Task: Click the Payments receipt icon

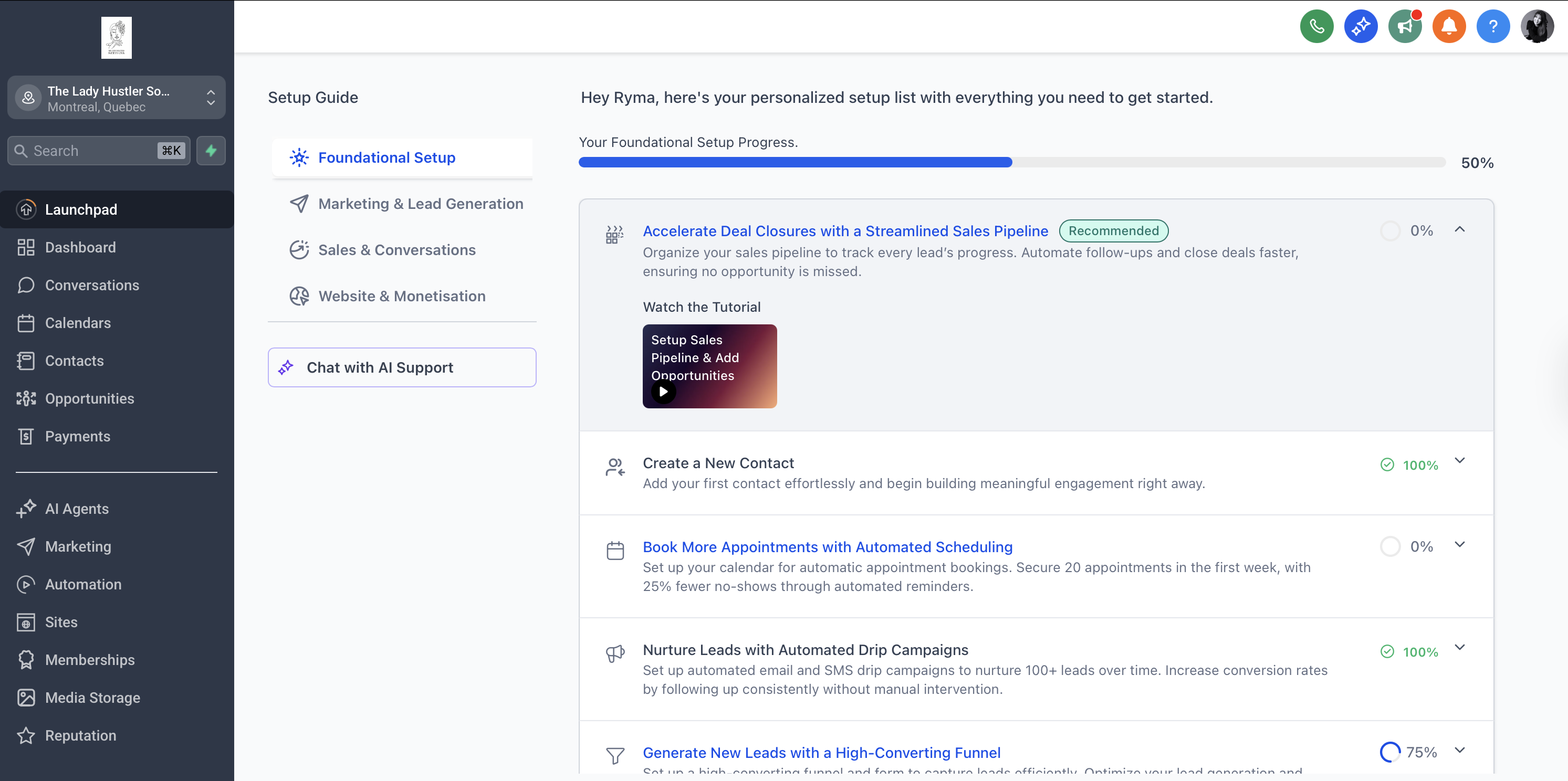Action: [x=26, y=436]
